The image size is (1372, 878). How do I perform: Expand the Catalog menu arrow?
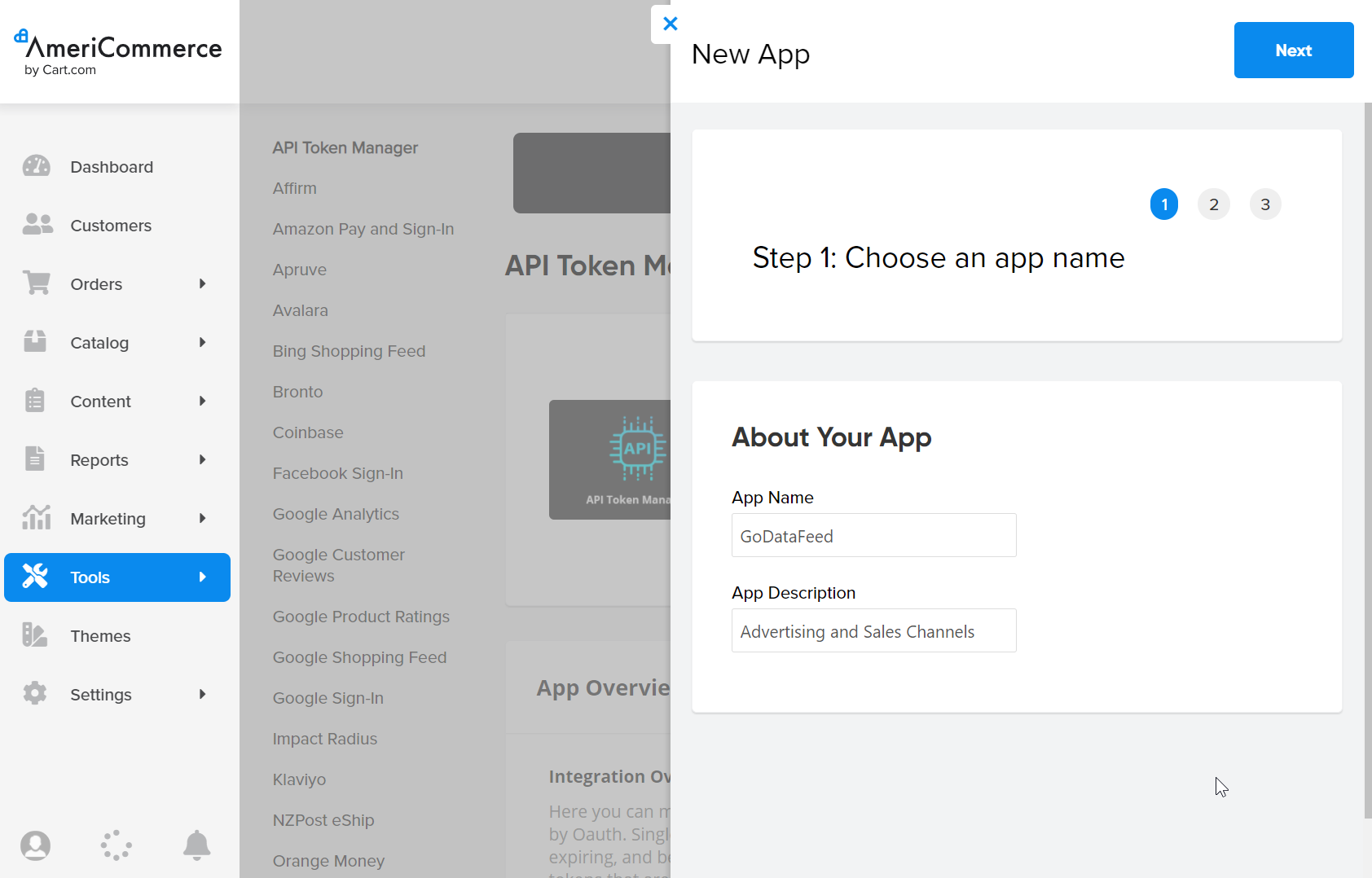coord(203,342)
